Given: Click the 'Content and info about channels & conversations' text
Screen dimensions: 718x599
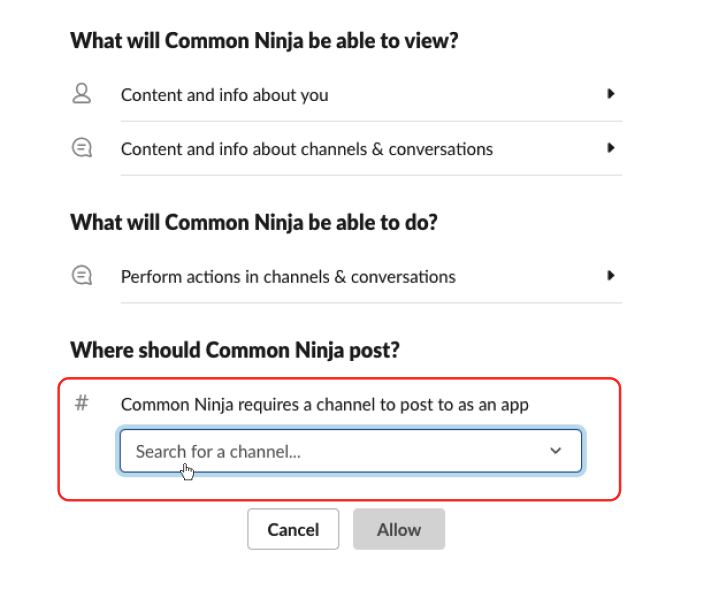Looking at the screenshot, I should pos(307,149).
